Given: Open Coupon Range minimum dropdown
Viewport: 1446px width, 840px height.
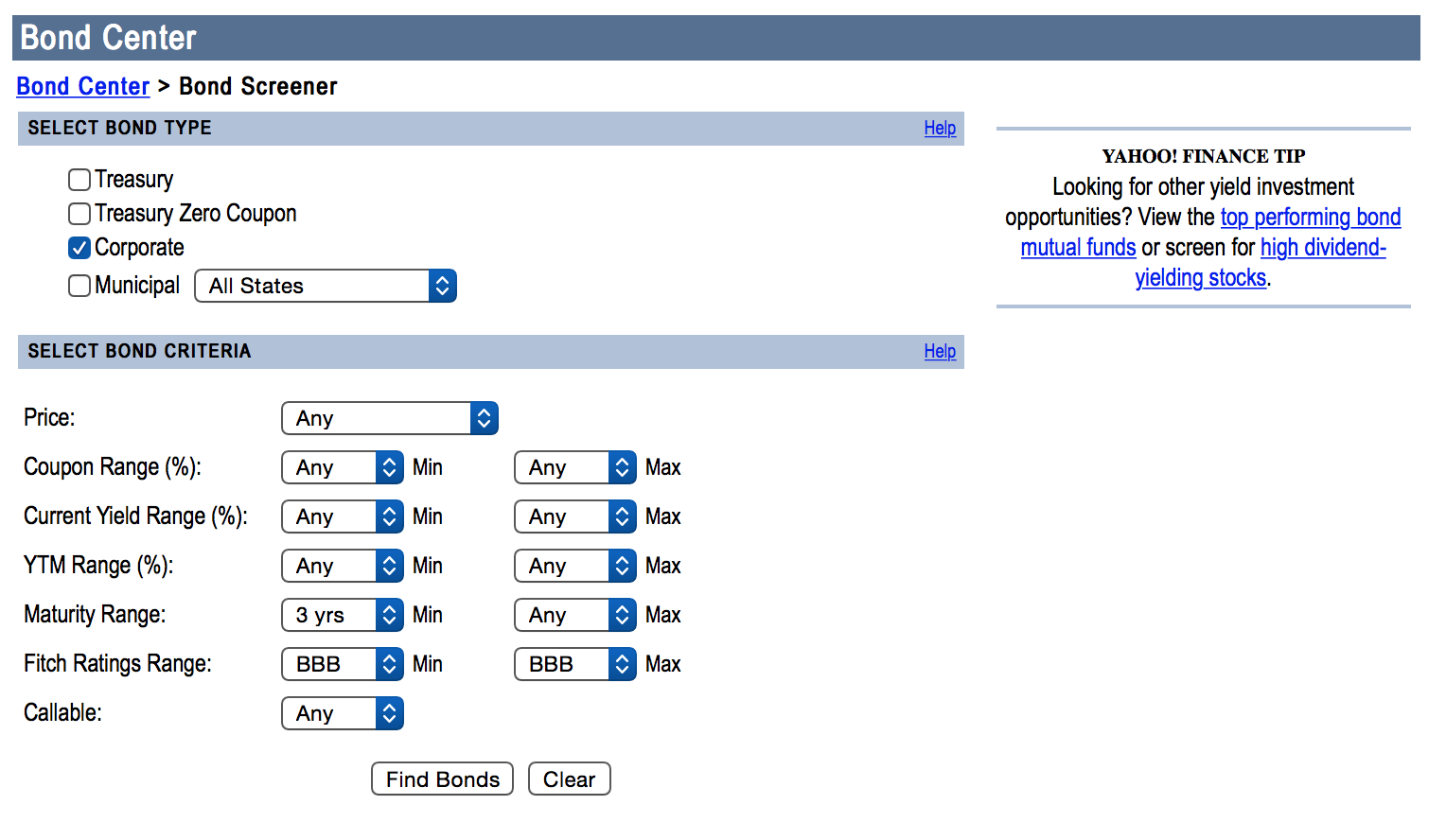Looking at the screenshot, I should pyautogui.click(x=343, y=467).
